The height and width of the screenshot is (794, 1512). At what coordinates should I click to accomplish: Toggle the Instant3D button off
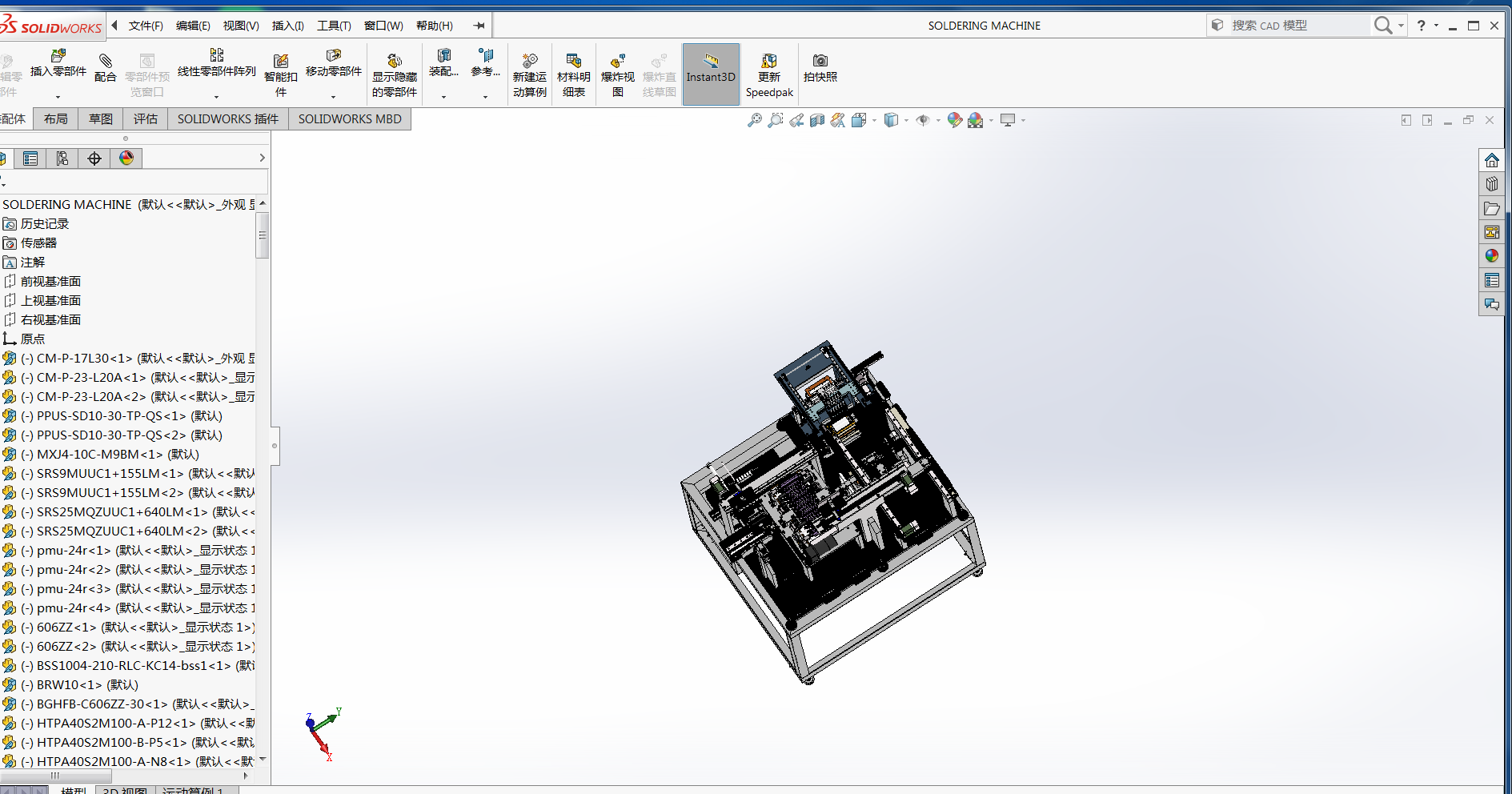tap(710, 74)
